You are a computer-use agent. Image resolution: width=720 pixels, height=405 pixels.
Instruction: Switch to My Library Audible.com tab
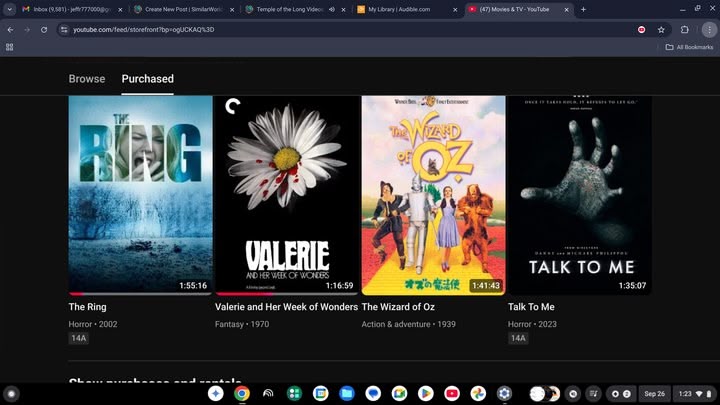point(399,9)
